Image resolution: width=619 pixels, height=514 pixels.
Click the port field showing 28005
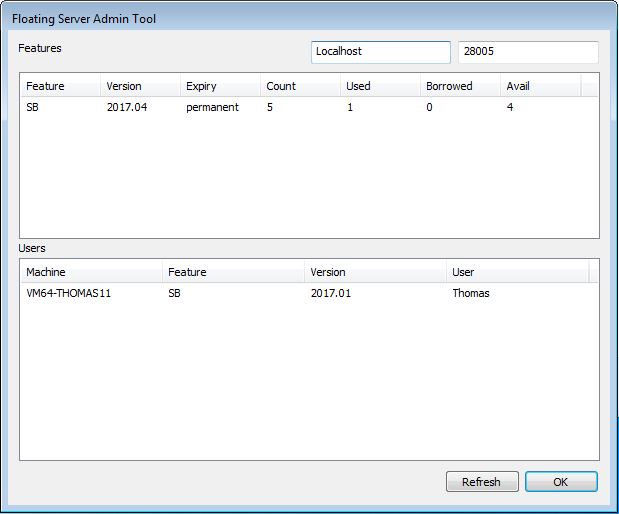(x=527, y=52)
